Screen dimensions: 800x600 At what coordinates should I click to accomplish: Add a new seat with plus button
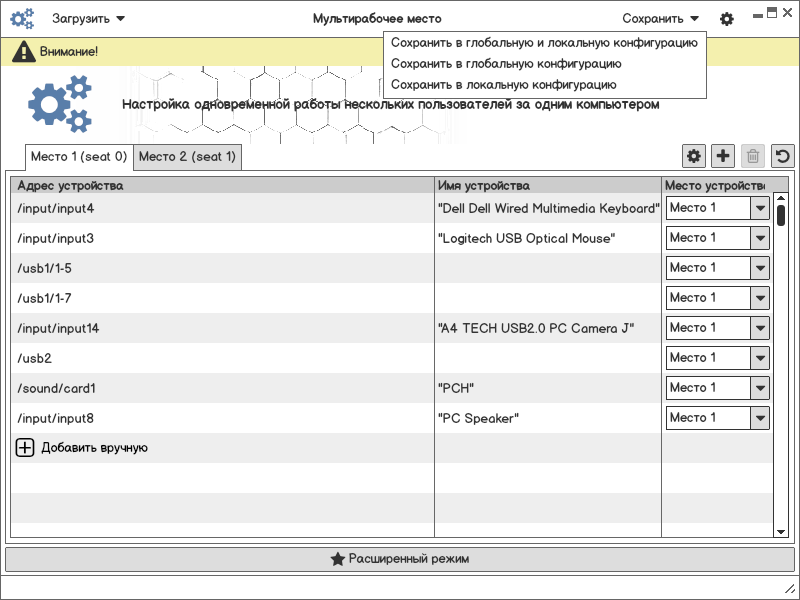pos(723,156)
